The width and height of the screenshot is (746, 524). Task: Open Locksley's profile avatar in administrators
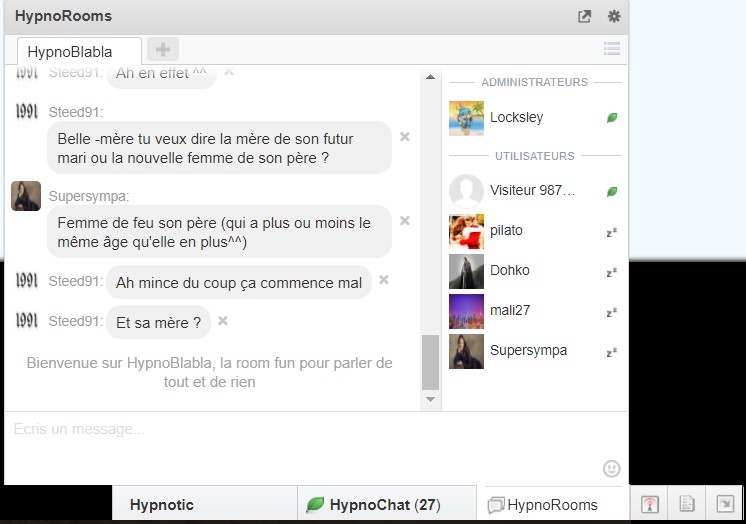pos(466,118)
